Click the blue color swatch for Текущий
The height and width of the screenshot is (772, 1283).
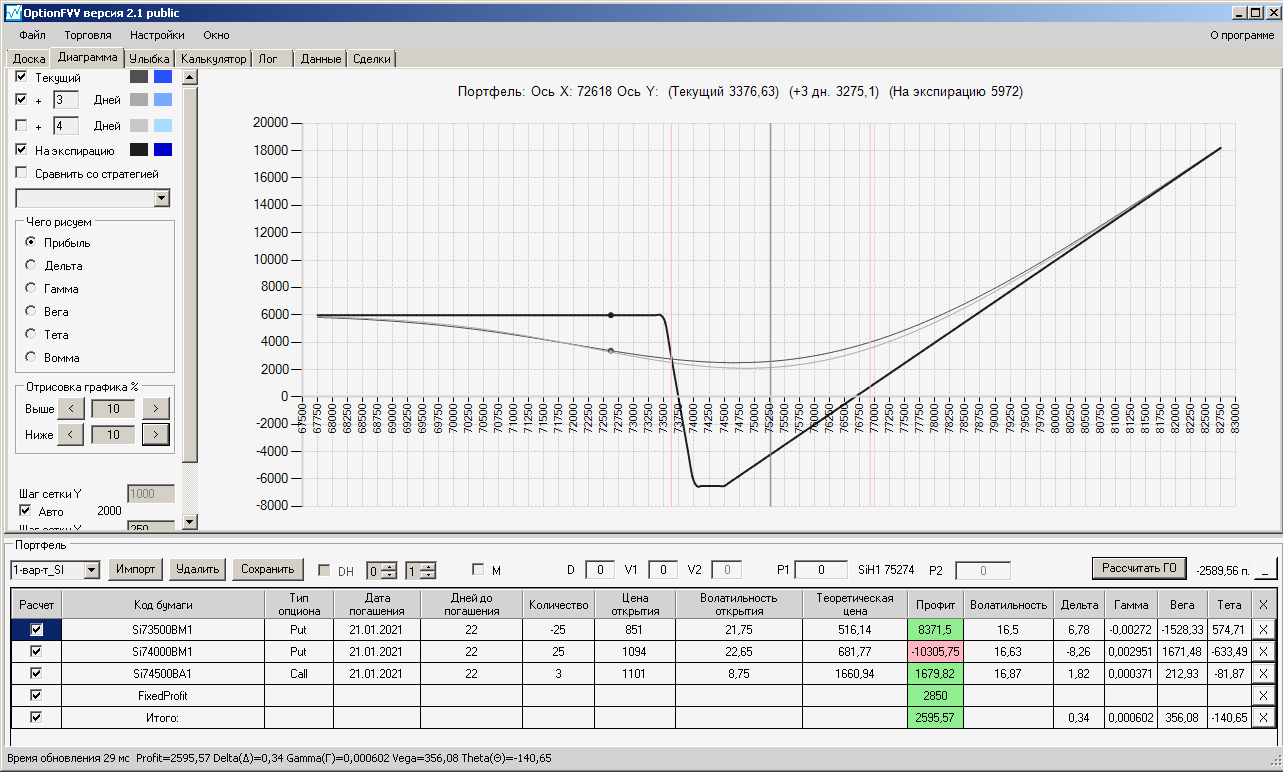163,77
